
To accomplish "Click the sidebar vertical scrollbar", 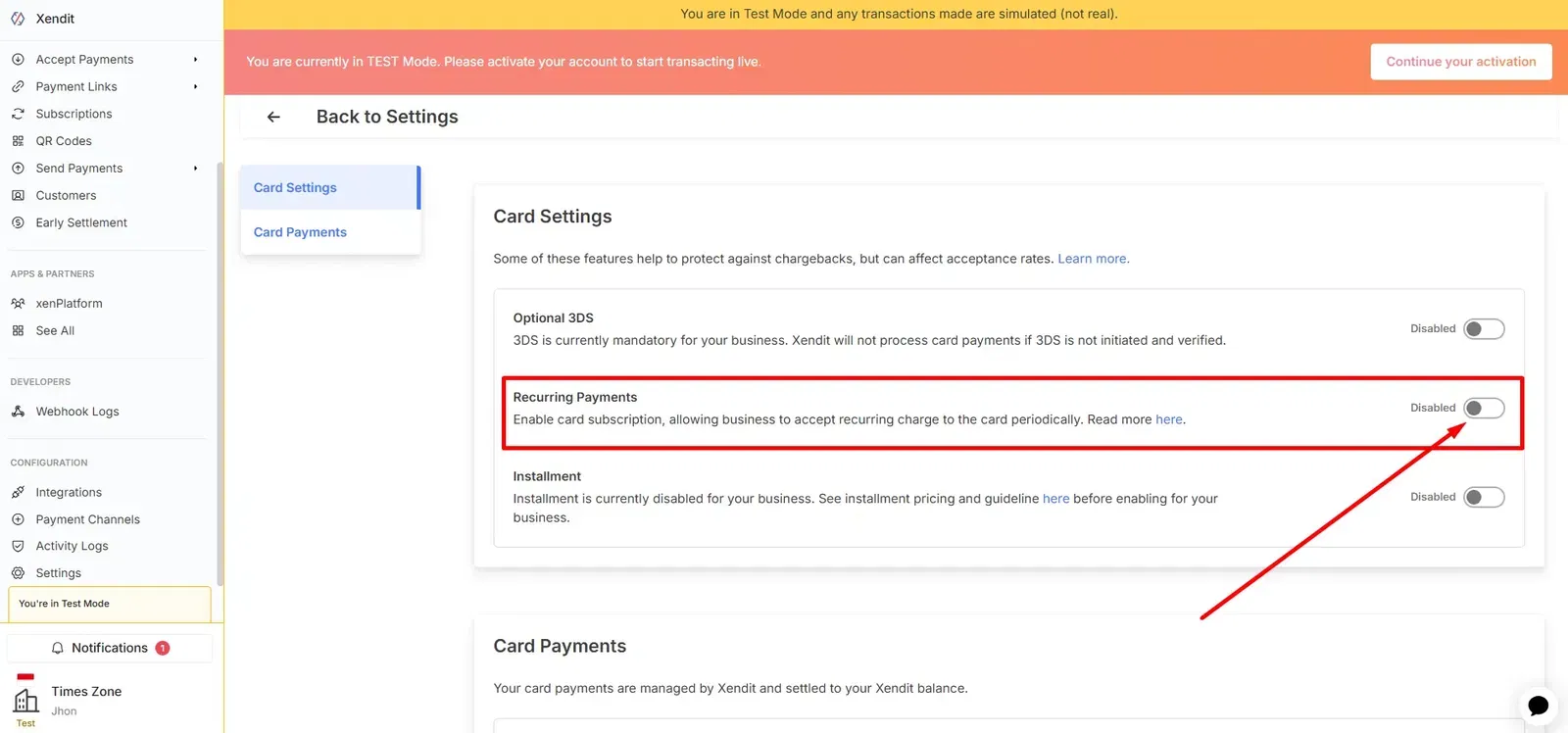I will point(220,372).
